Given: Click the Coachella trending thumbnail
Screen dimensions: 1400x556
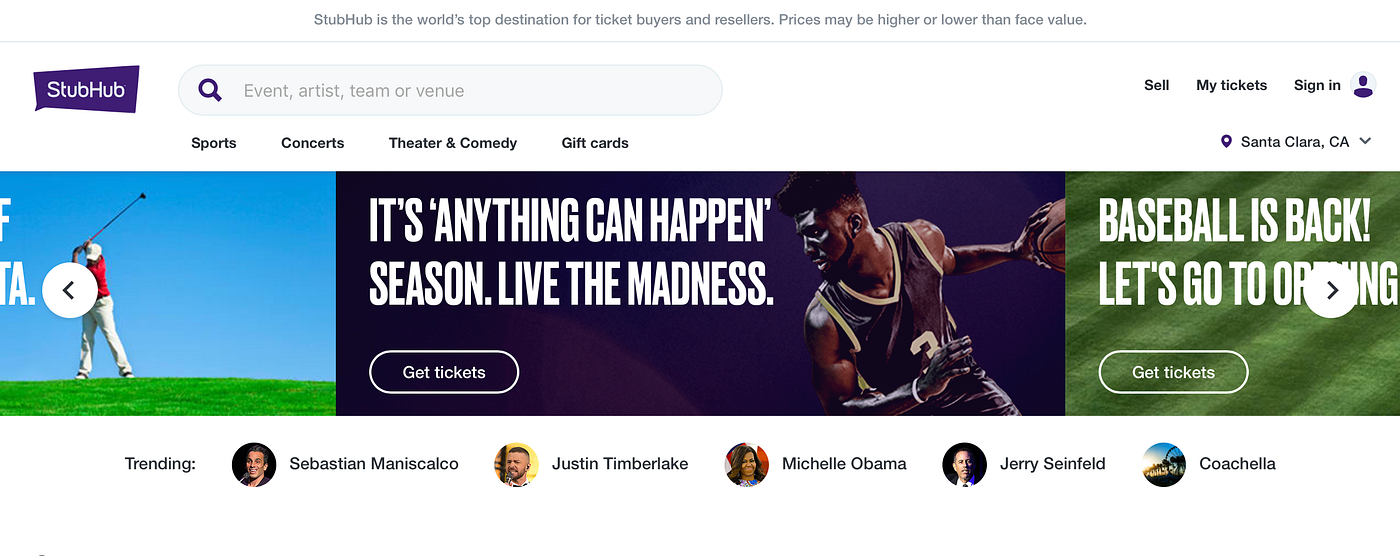Looking at the screenshot, I should (x=1164, y=464).
